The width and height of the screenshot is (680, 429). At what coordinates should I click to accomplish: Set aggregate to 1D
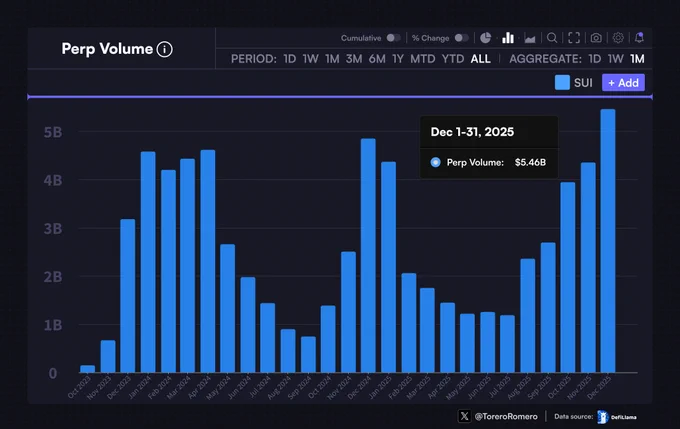pos(595,59)
